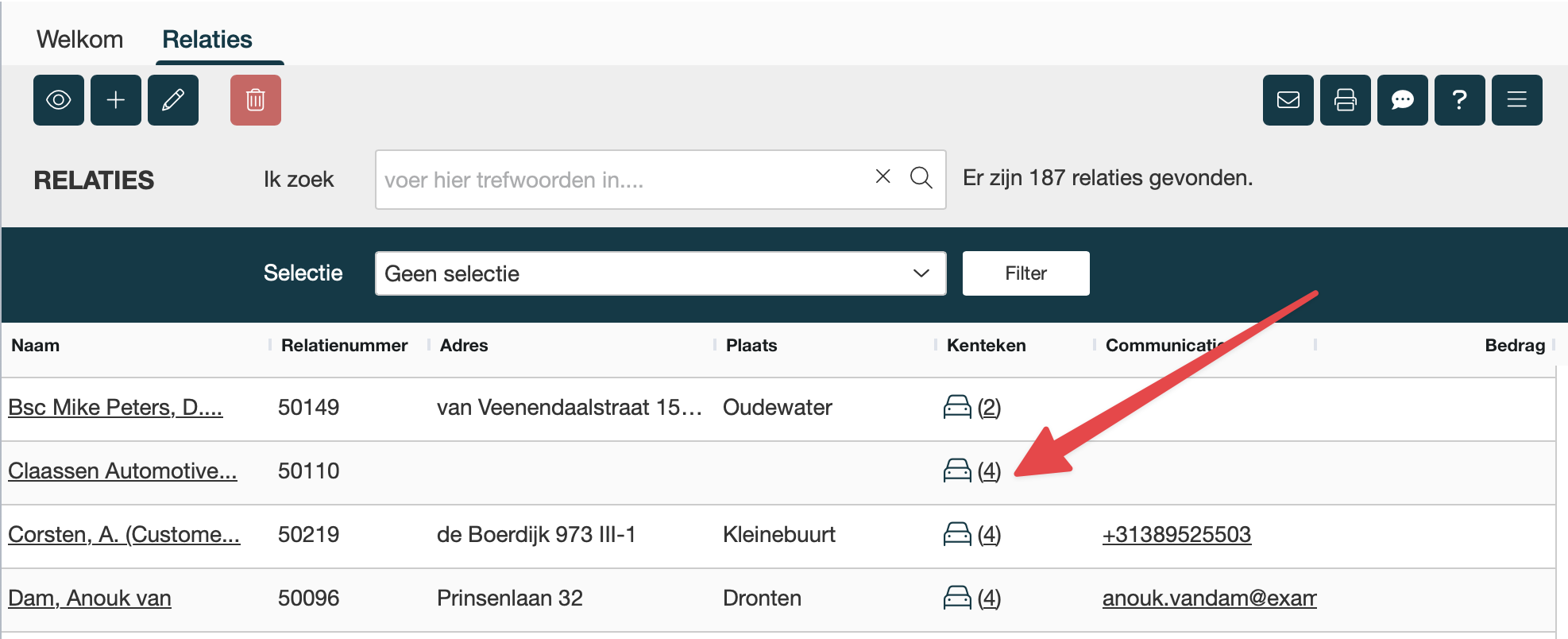
Task: Click in the trefwoorden search field
Action: 620,180
